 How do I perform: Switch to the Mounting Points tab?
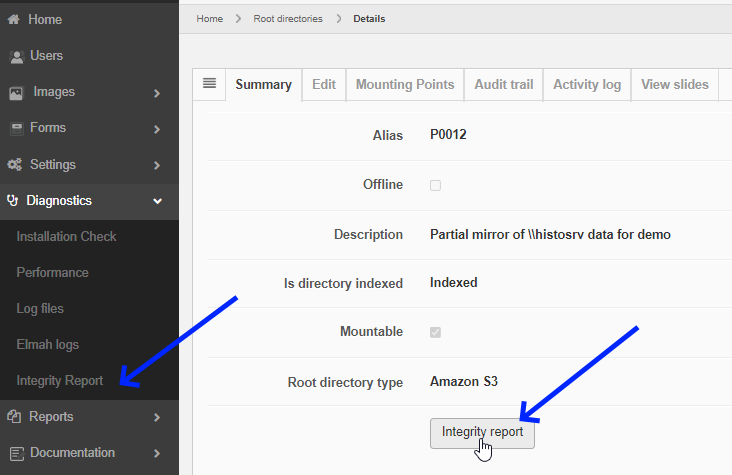click(405, 85)
